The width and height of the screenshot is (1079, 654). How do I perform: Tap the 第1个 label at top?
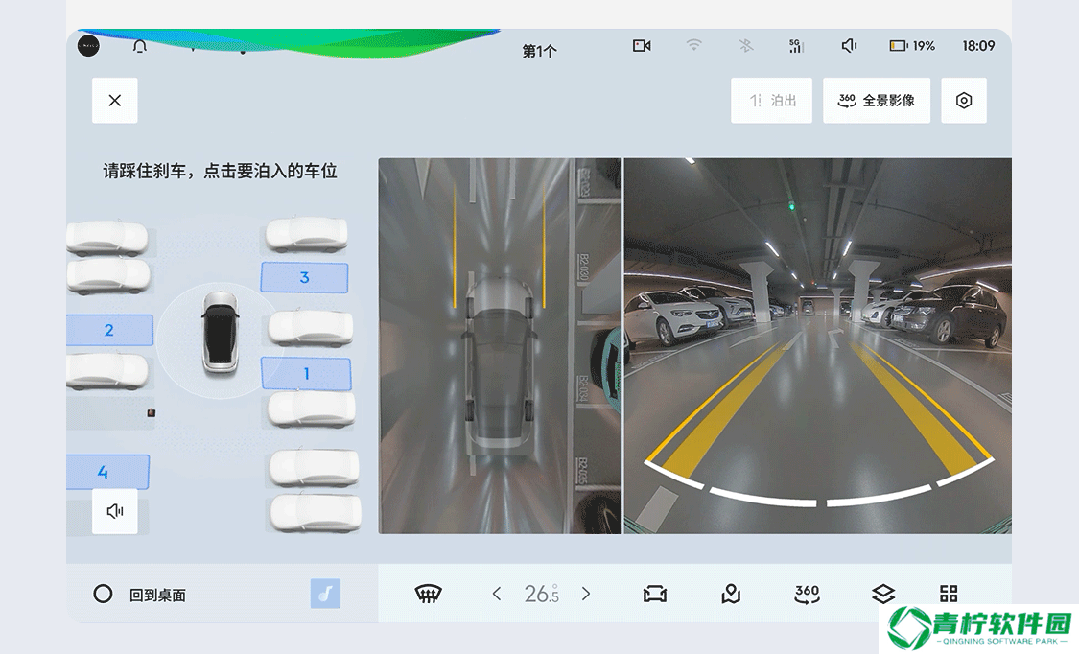click(540, 51)
